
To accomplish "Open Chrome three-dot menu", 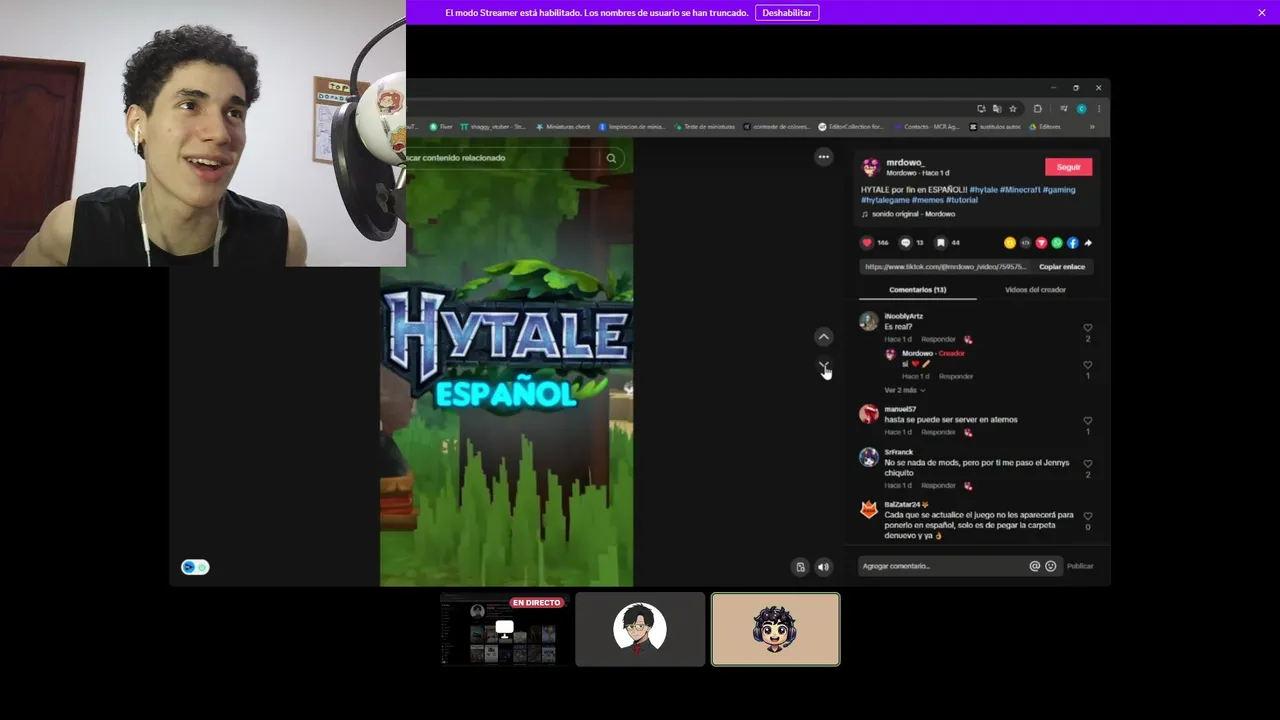I will coord(1099,109).
